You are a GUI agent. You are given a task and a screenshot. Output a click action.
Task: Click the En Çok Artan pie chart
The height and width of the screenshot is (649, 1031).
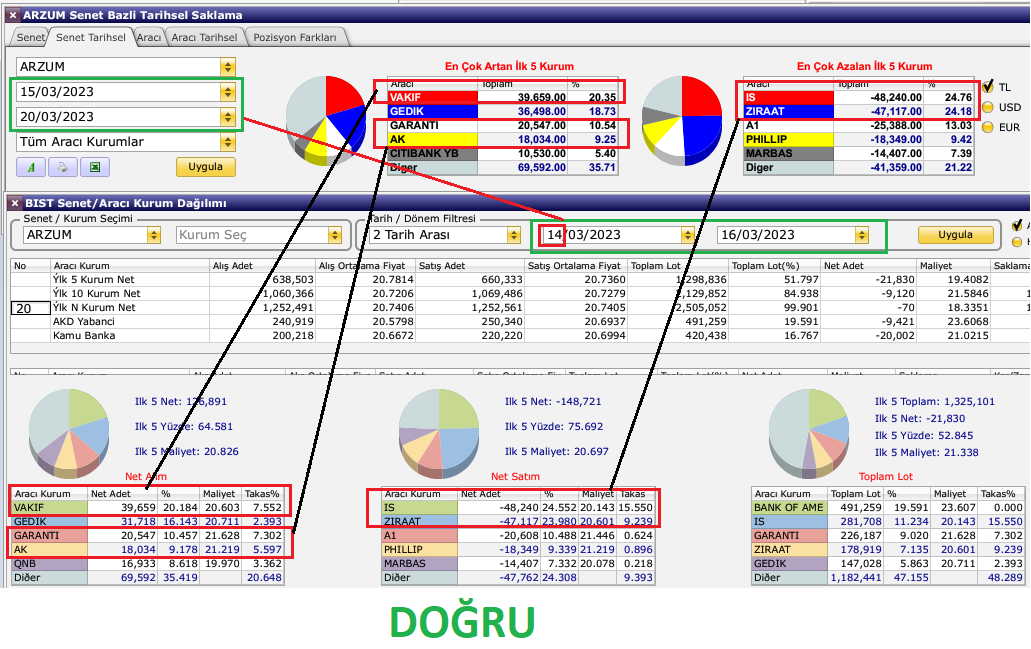pos(325,120)
